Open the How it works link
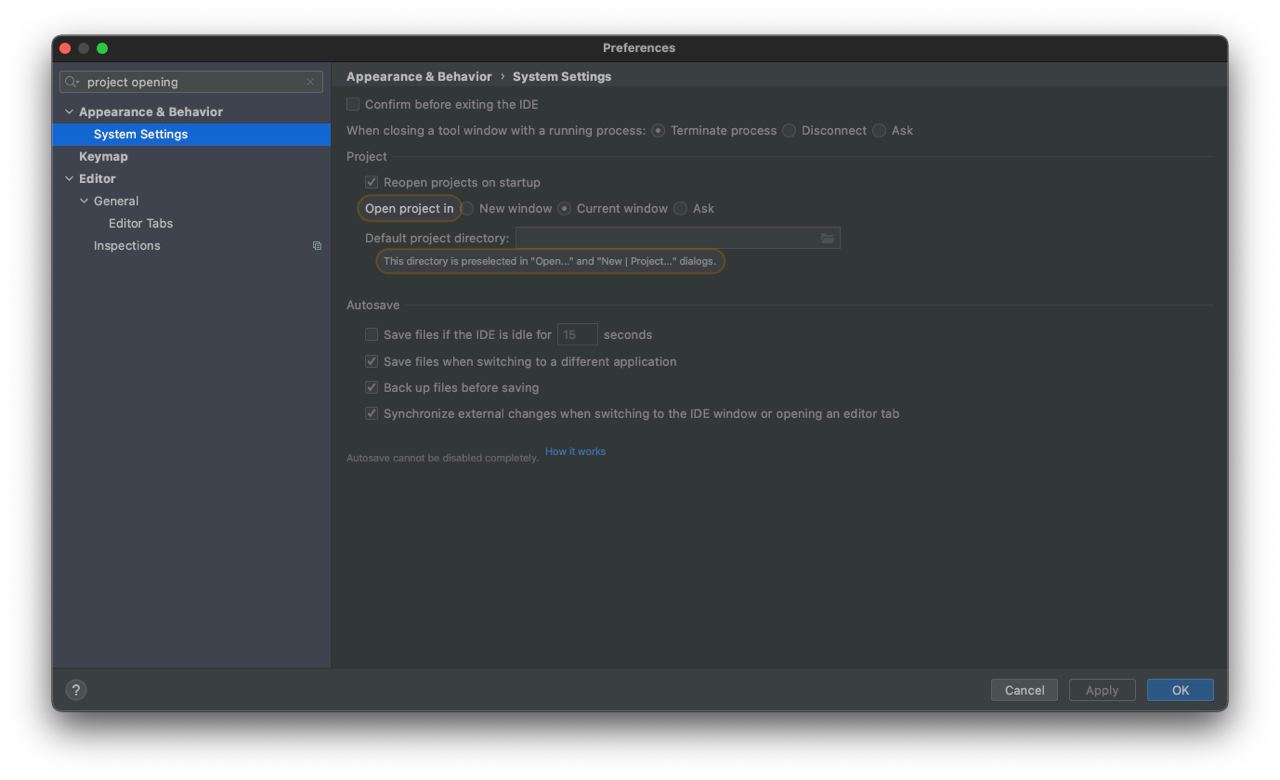 (x=575, y=452)
